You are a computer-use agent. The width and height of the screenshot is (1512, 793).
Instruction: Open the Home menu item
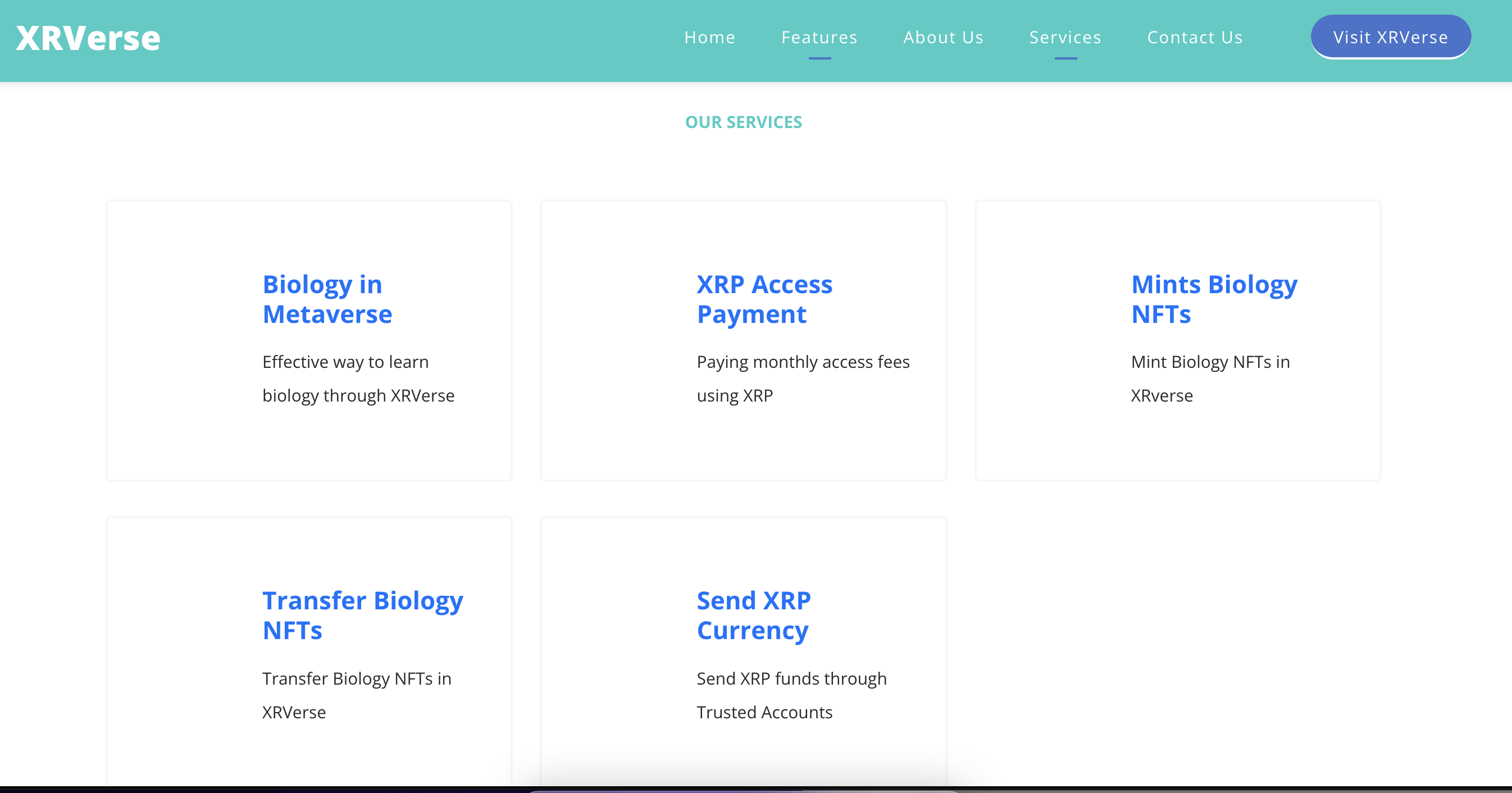tap(709, 38)
